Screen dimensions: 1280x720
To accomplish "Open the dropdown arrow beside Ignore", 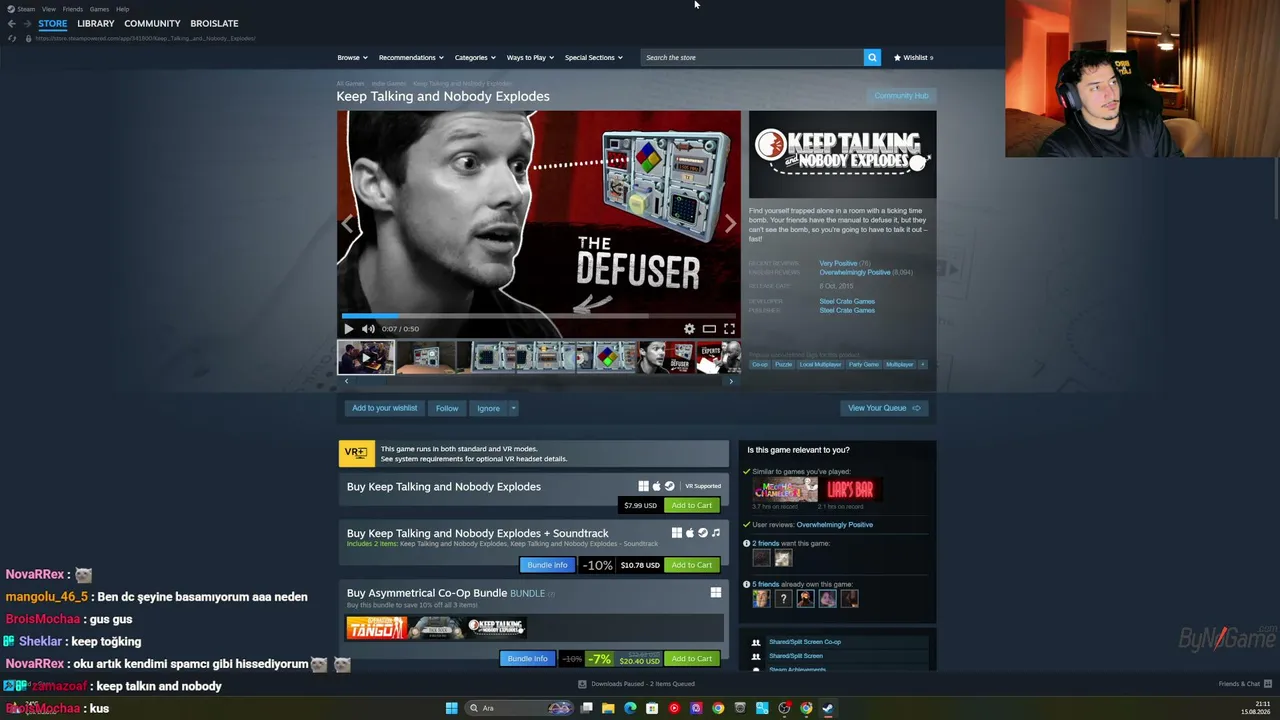I will pyautogui.click(x=513, y=408).
